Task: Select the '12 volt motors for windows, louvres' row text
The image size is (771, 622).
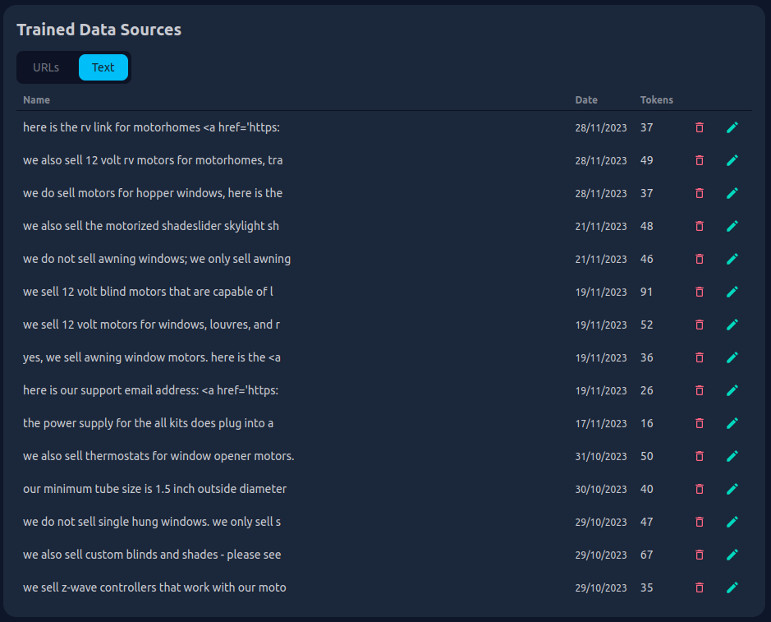Action: 151,325
